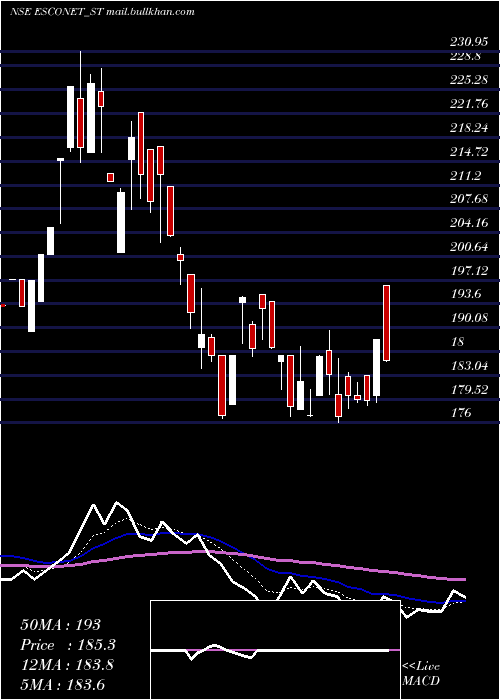Click the 'NSE ESCONET_ST mail.bullkhan.com' title text

point(102,12)
